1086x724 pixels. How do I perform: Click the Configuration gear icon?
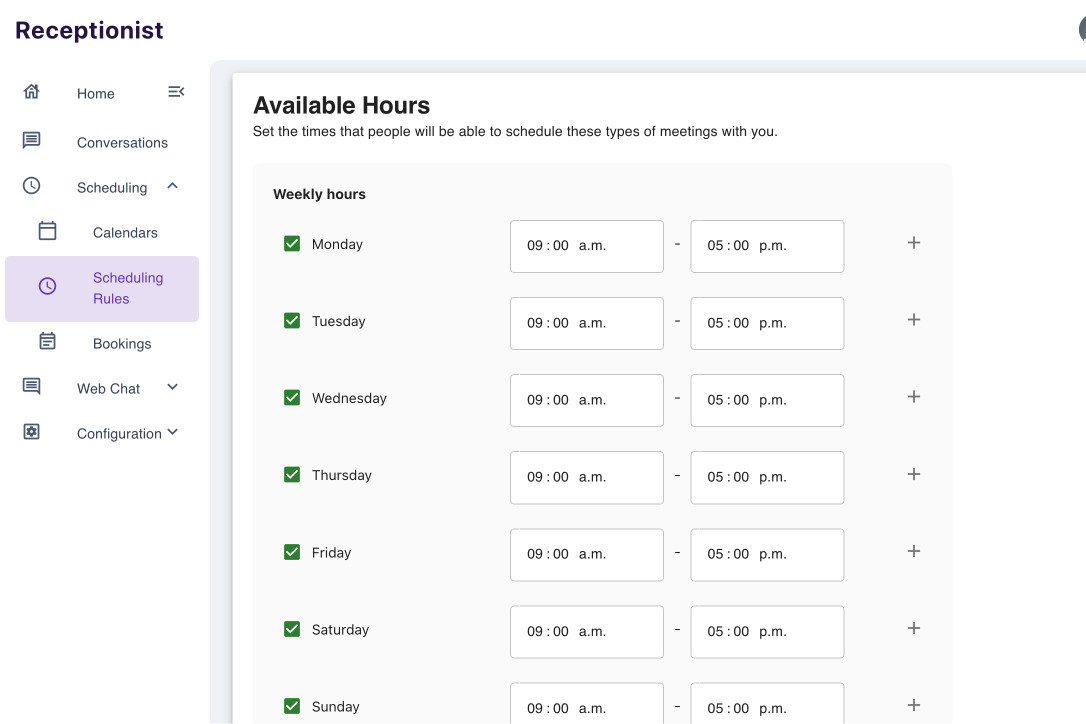click(31, 430)
